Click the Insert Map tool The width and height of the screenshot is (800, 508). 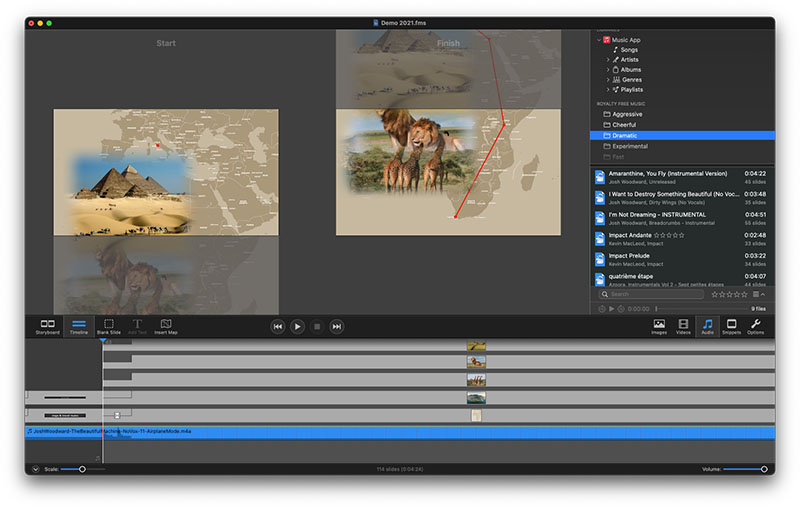[166, 326]
